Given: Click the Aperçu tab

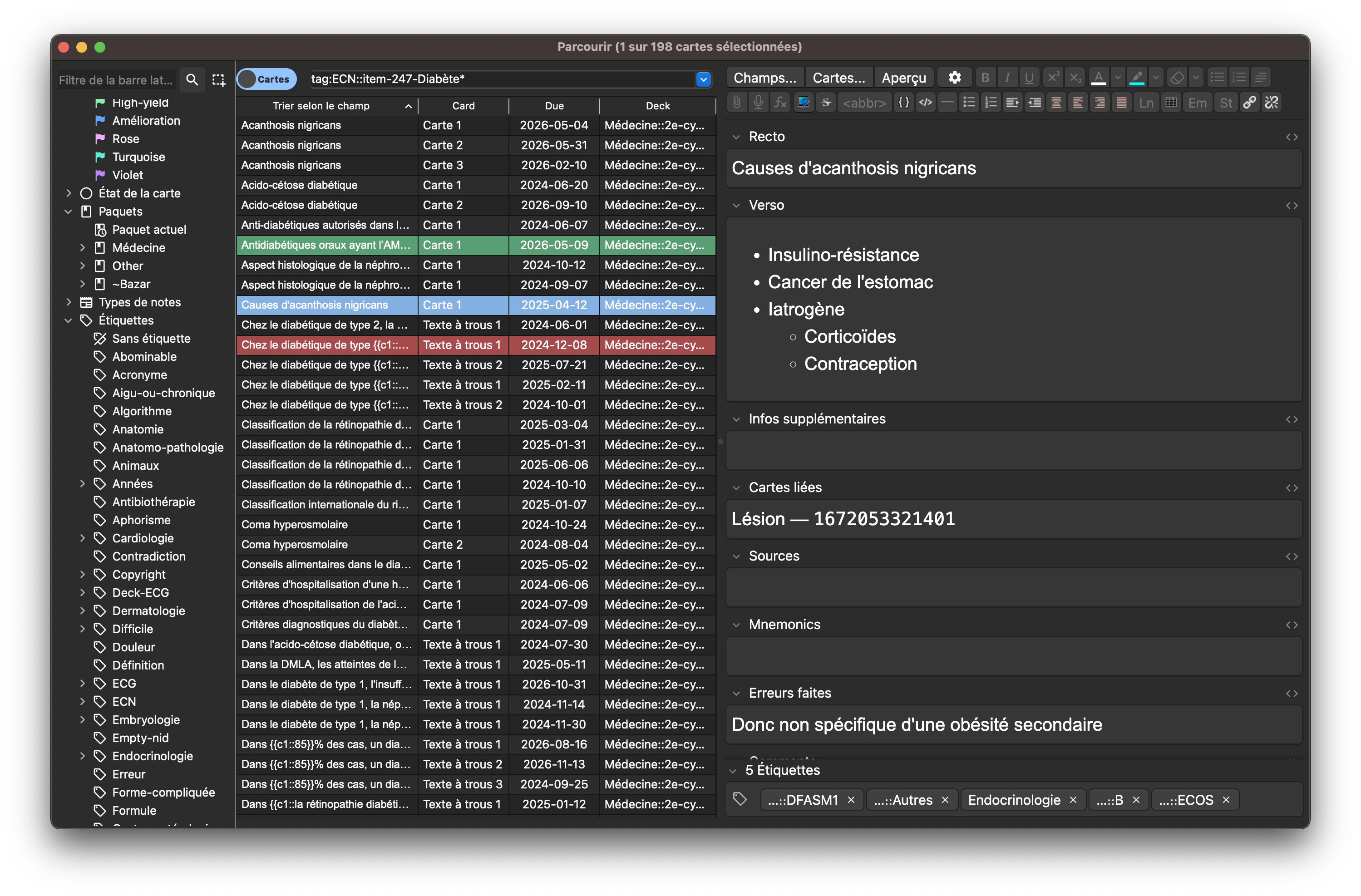Looking at the screenshot, I should (904, 77).
